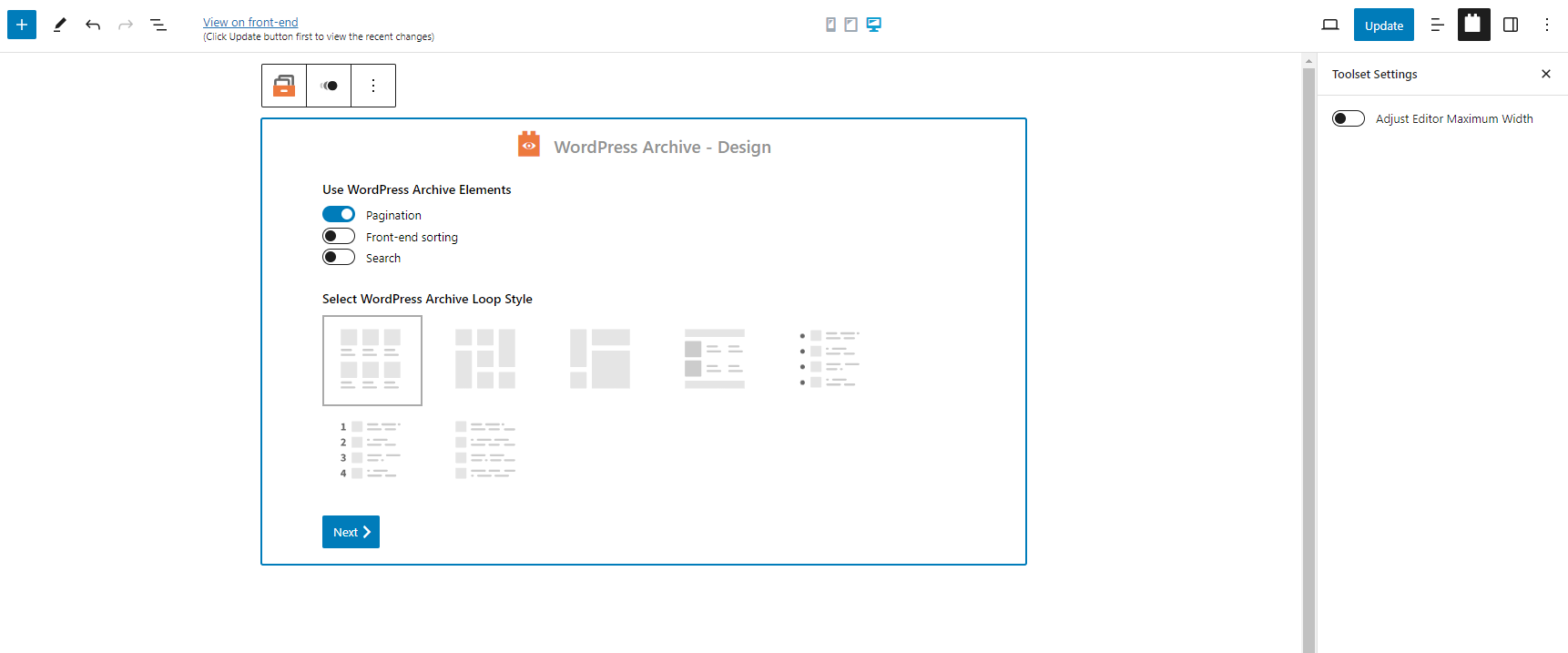Save changes with the Update button
The width and height of the screenshot is (1568, 653).
tap(1384, 25)
